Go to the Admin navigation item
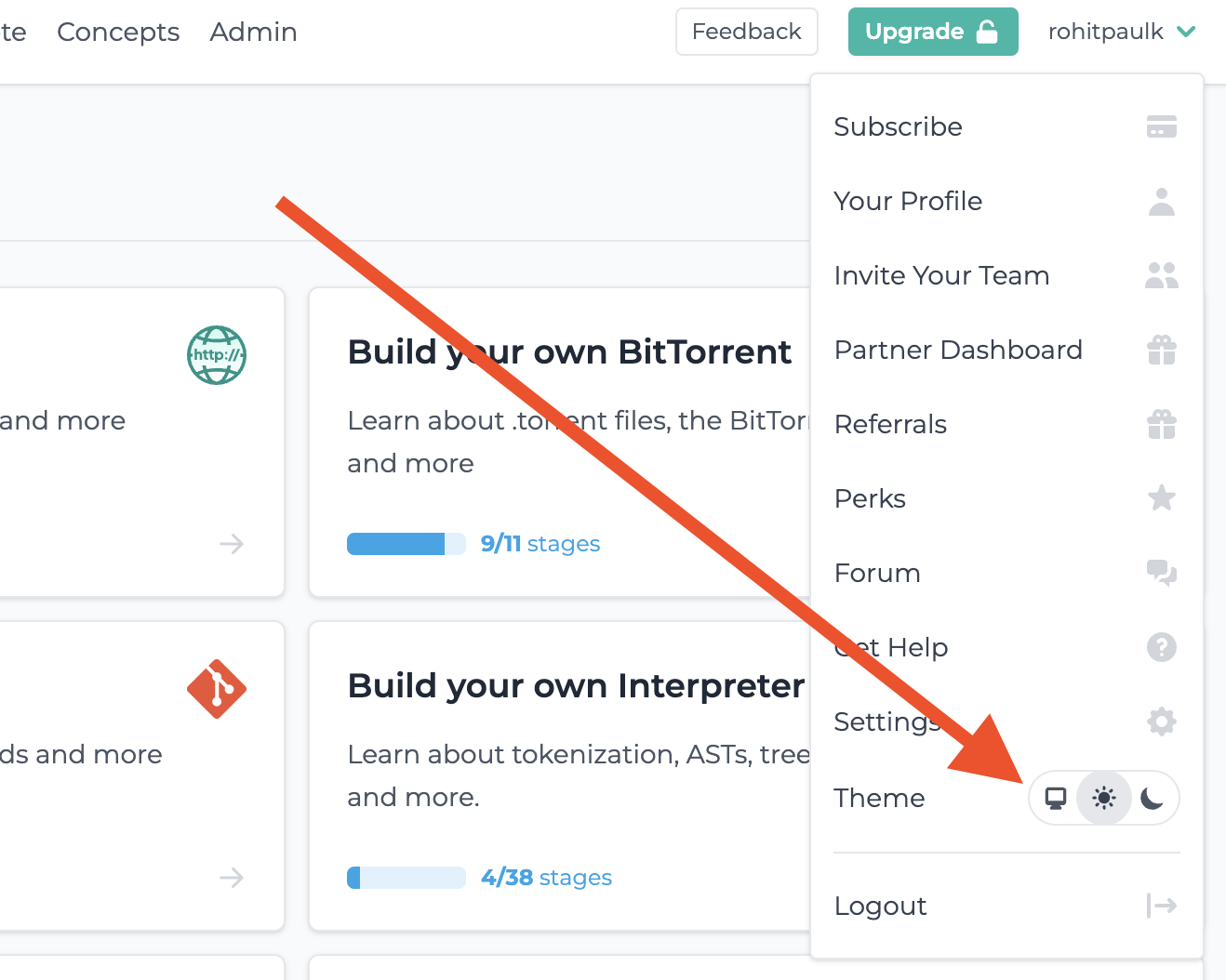Image resolution: width=1226 pixels, height=980 pixels. [253, 32]
